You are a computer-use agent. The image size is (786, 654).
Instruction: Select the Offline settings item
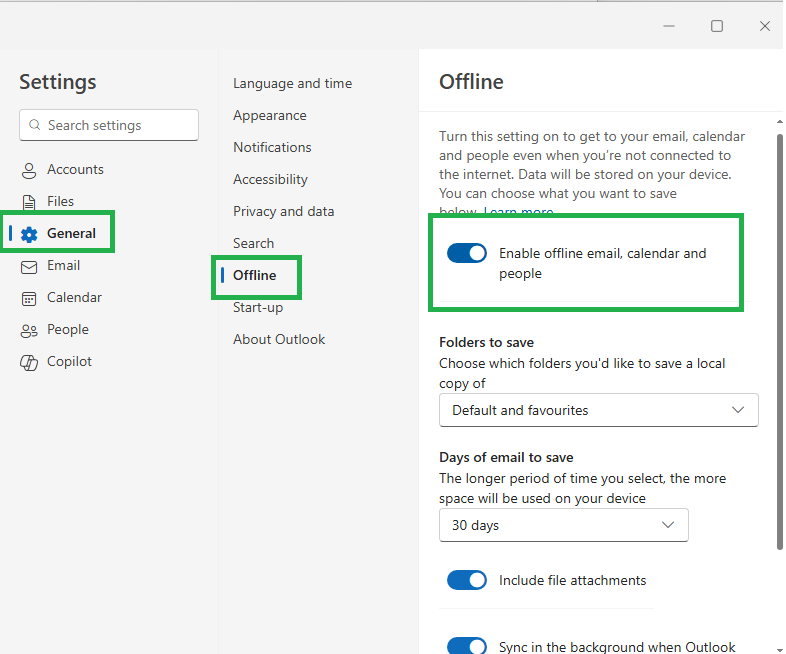point(255,275)
